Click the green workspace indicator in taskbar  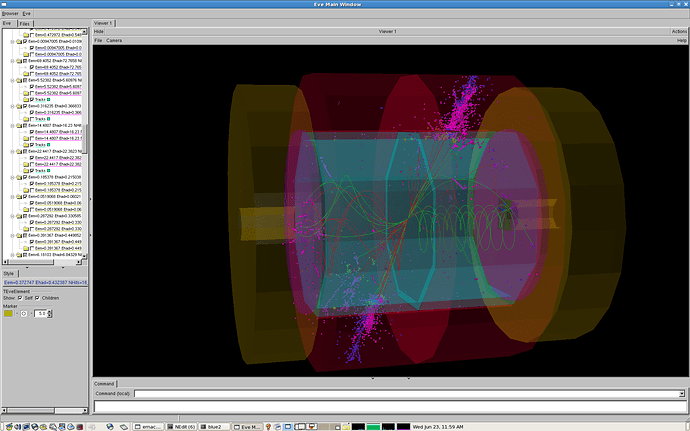pos(373,425)
